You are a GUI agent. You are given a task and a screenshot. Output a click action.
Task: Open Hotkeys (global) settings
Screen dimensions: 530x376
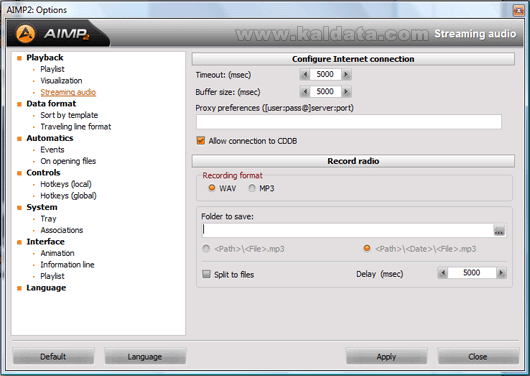click(x=68, y=195)
